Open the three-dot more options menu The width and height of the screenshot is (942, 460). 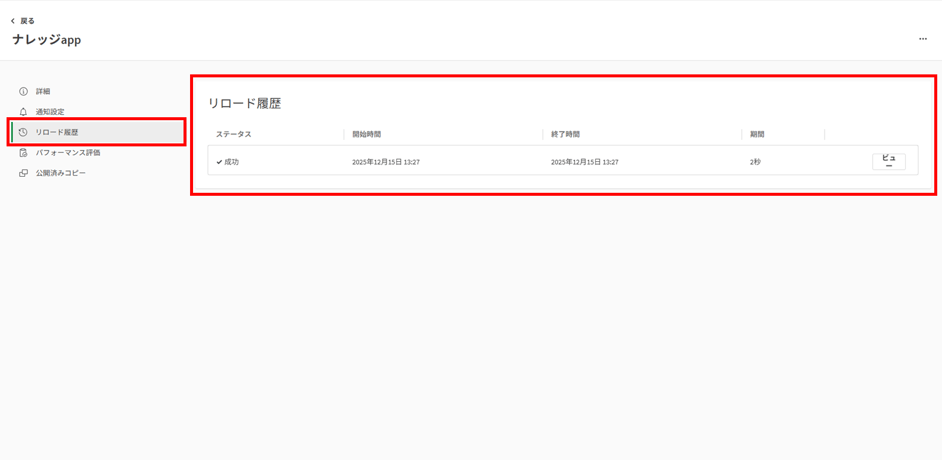922,40
